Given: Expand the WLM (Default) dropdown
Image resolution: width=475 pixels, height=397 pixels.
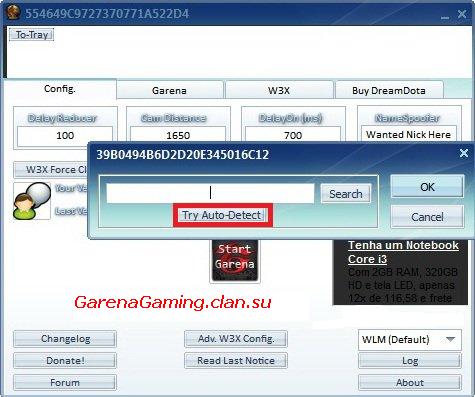Looking at the screenshot, I should 410,340.
